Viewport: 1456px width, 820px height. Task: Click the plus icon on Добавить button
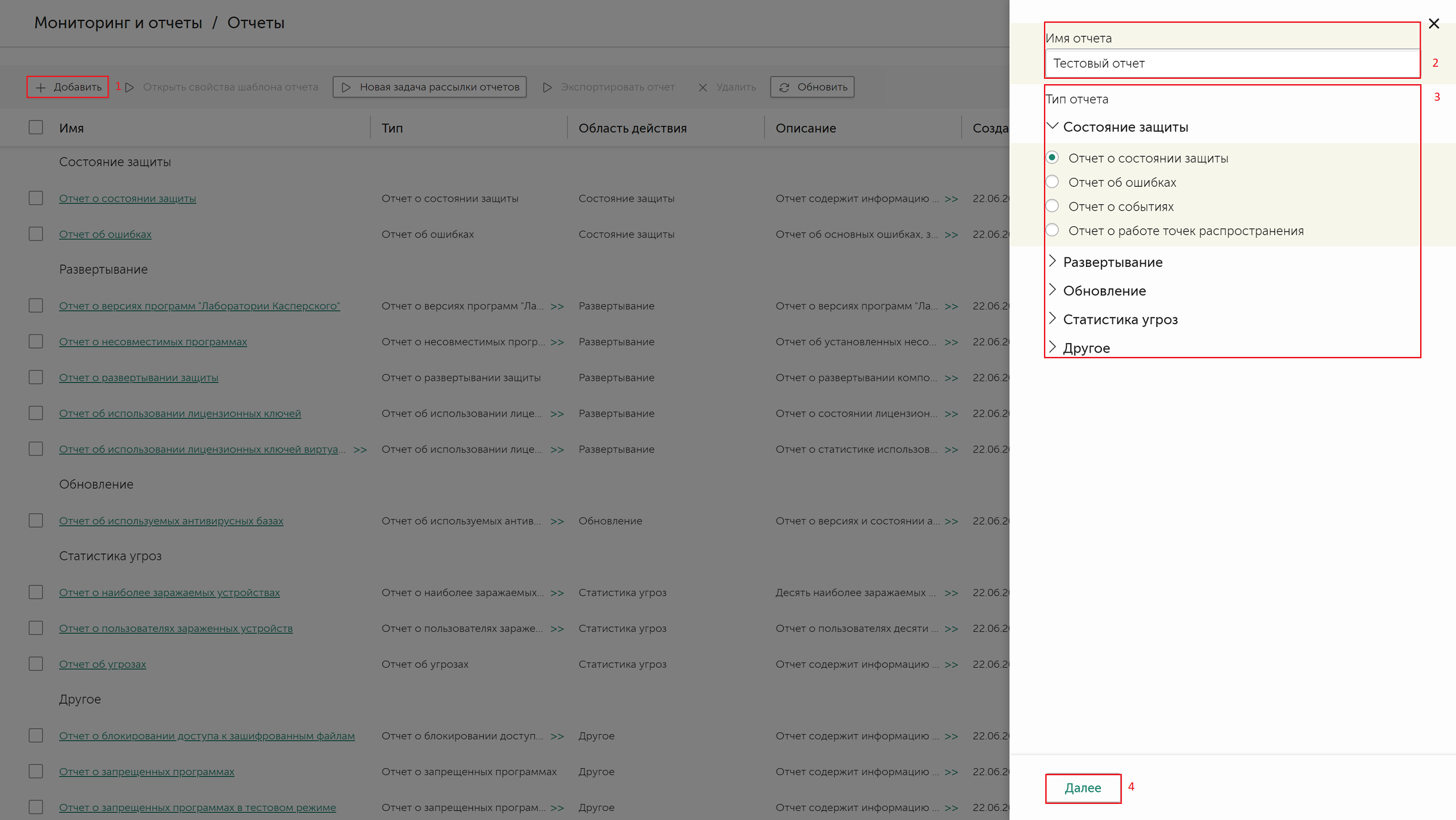point(41,87)
